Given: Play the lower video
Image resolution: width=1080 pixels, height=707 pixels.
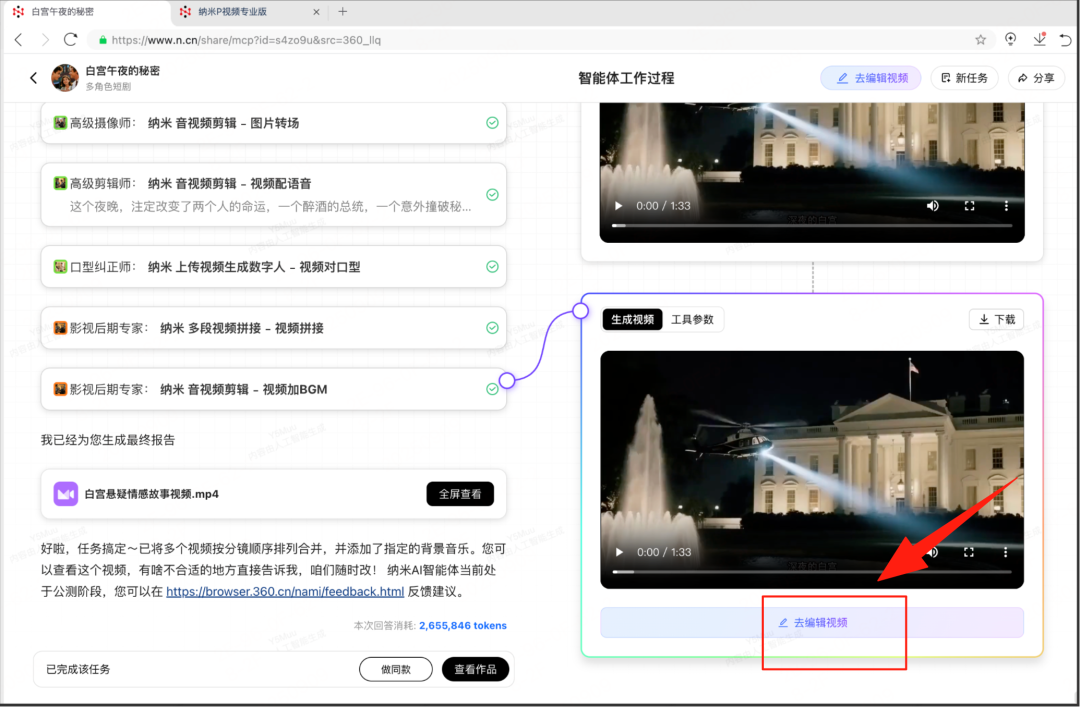Looking at the screenshot, I should (619, 552).
